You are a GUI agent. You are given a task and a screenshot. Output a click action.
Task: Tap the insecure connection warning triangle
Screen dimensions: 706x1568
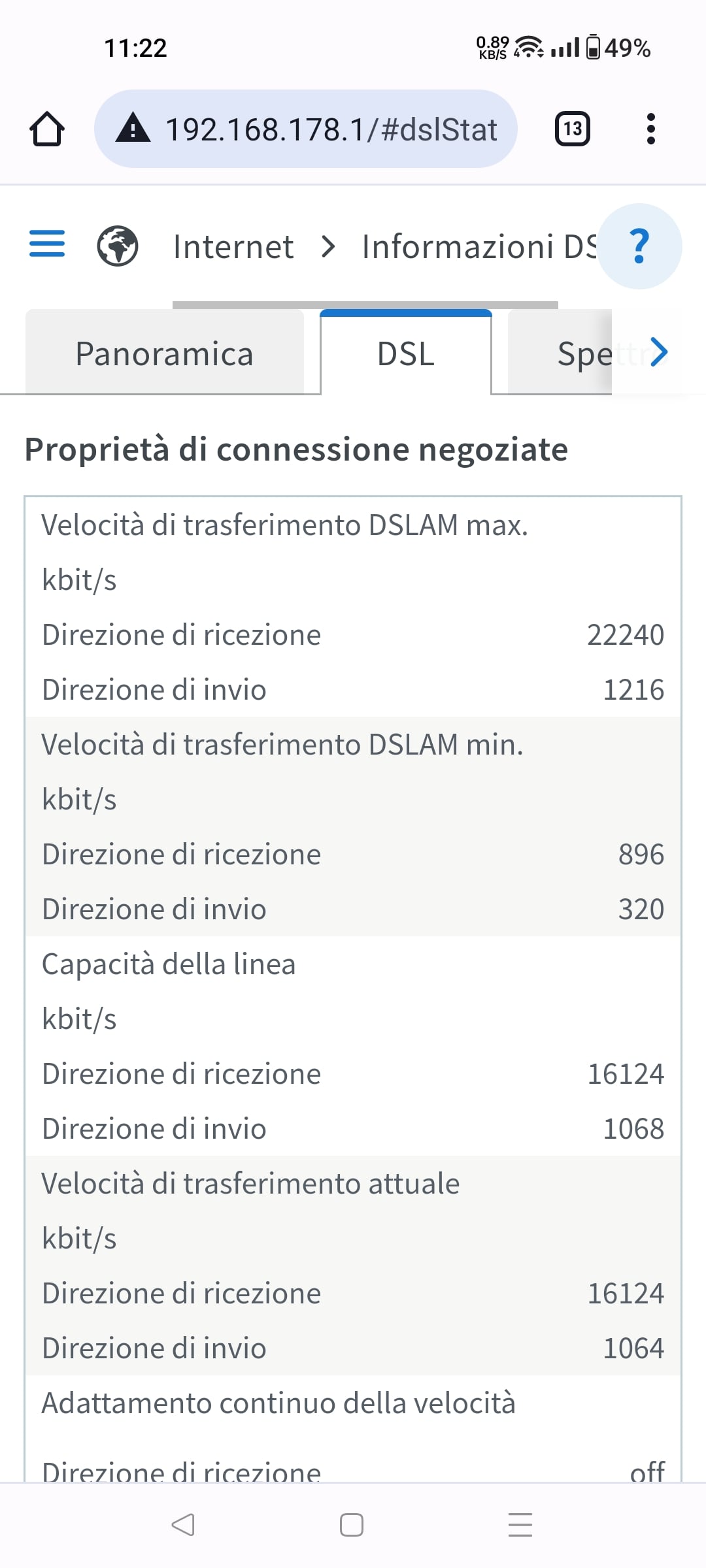133,128
